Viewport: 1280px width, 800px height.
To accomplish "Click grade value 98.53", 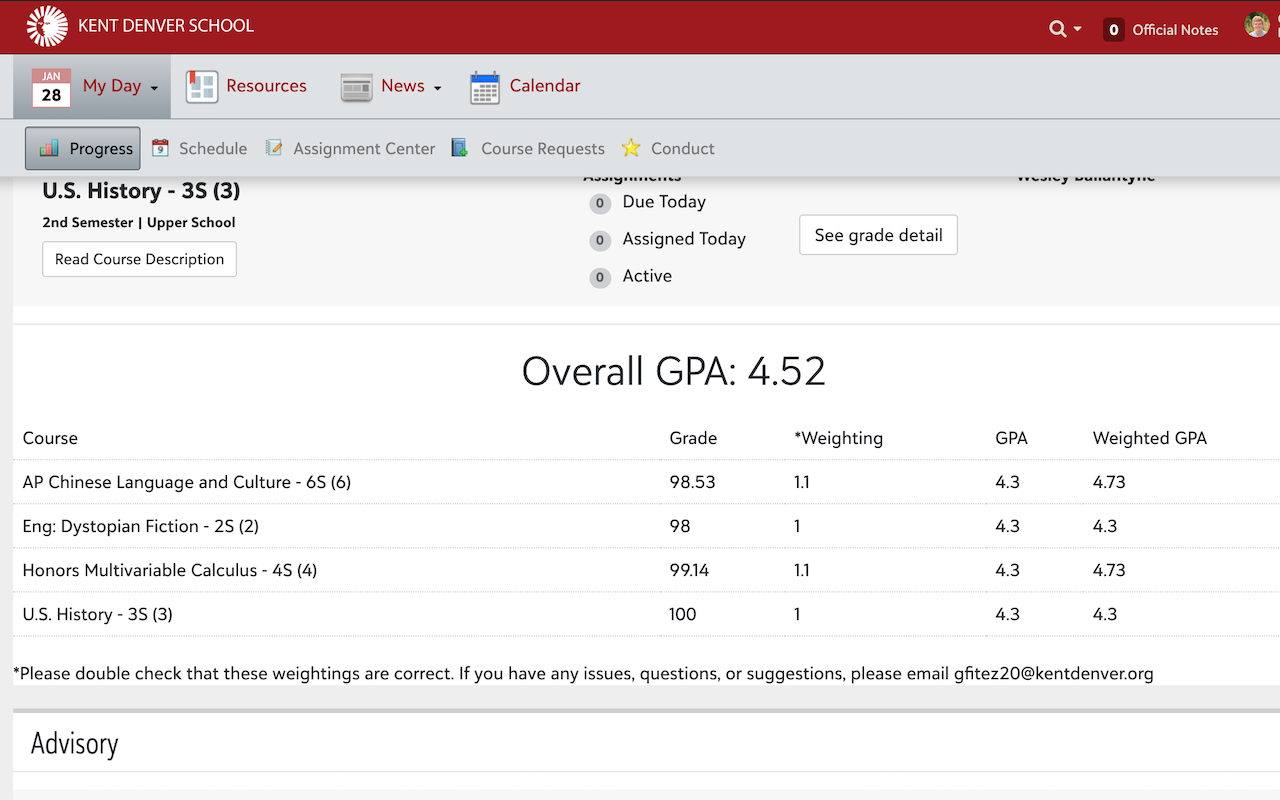I will click(692, 482).
